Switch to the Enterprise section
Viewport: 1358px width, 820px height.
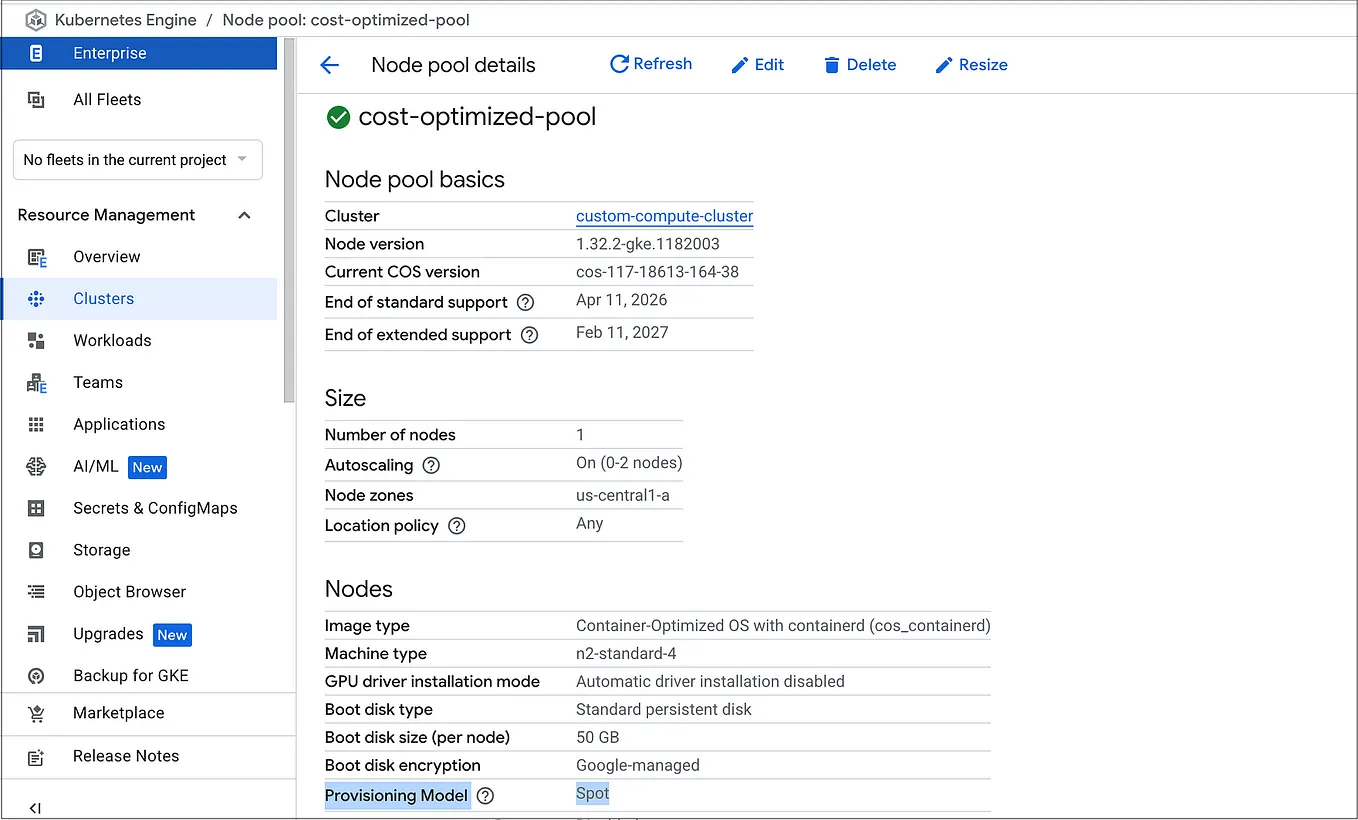click(110, 53)
